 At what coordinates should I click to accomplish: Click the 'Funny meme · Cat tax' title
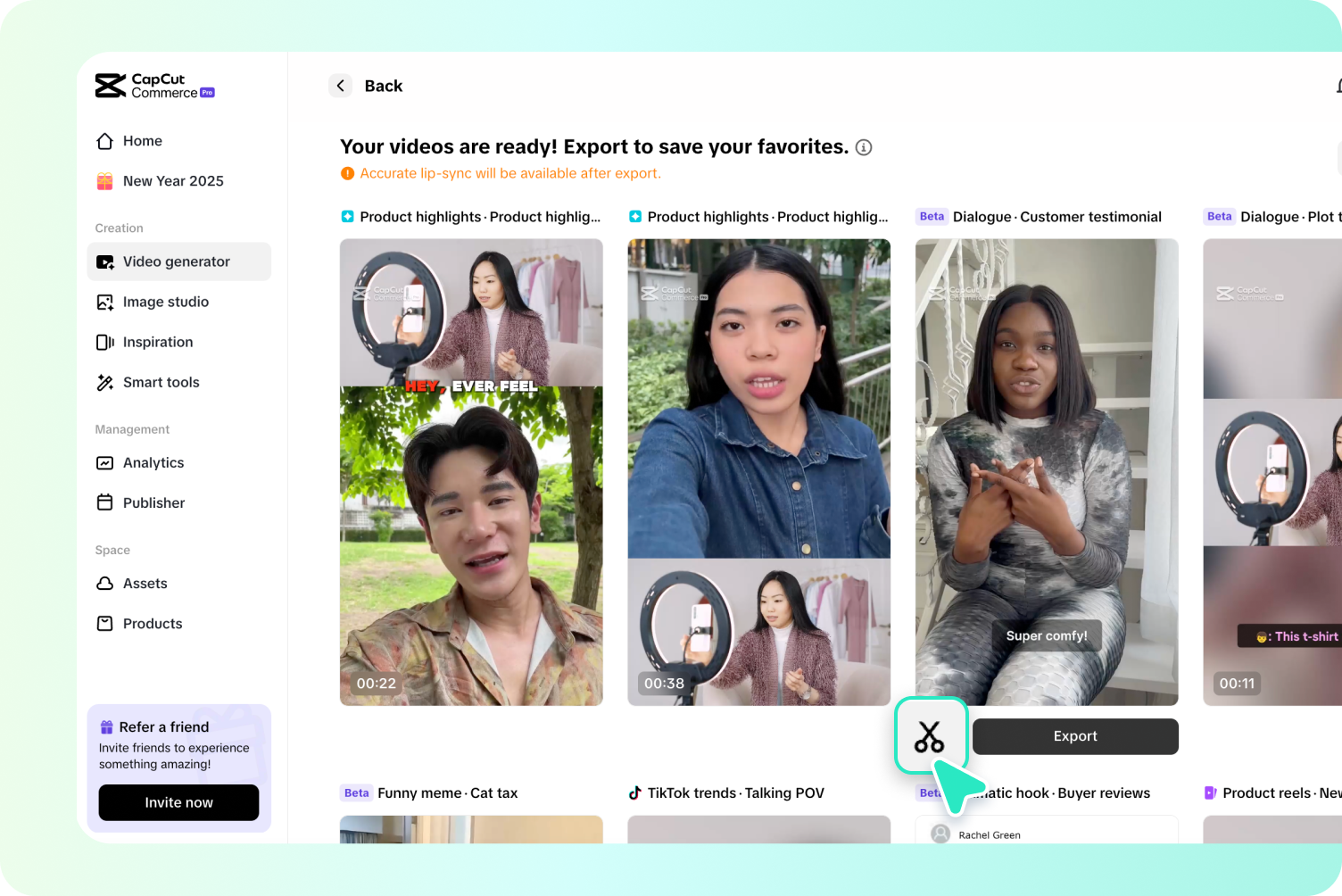coord(448,792)
